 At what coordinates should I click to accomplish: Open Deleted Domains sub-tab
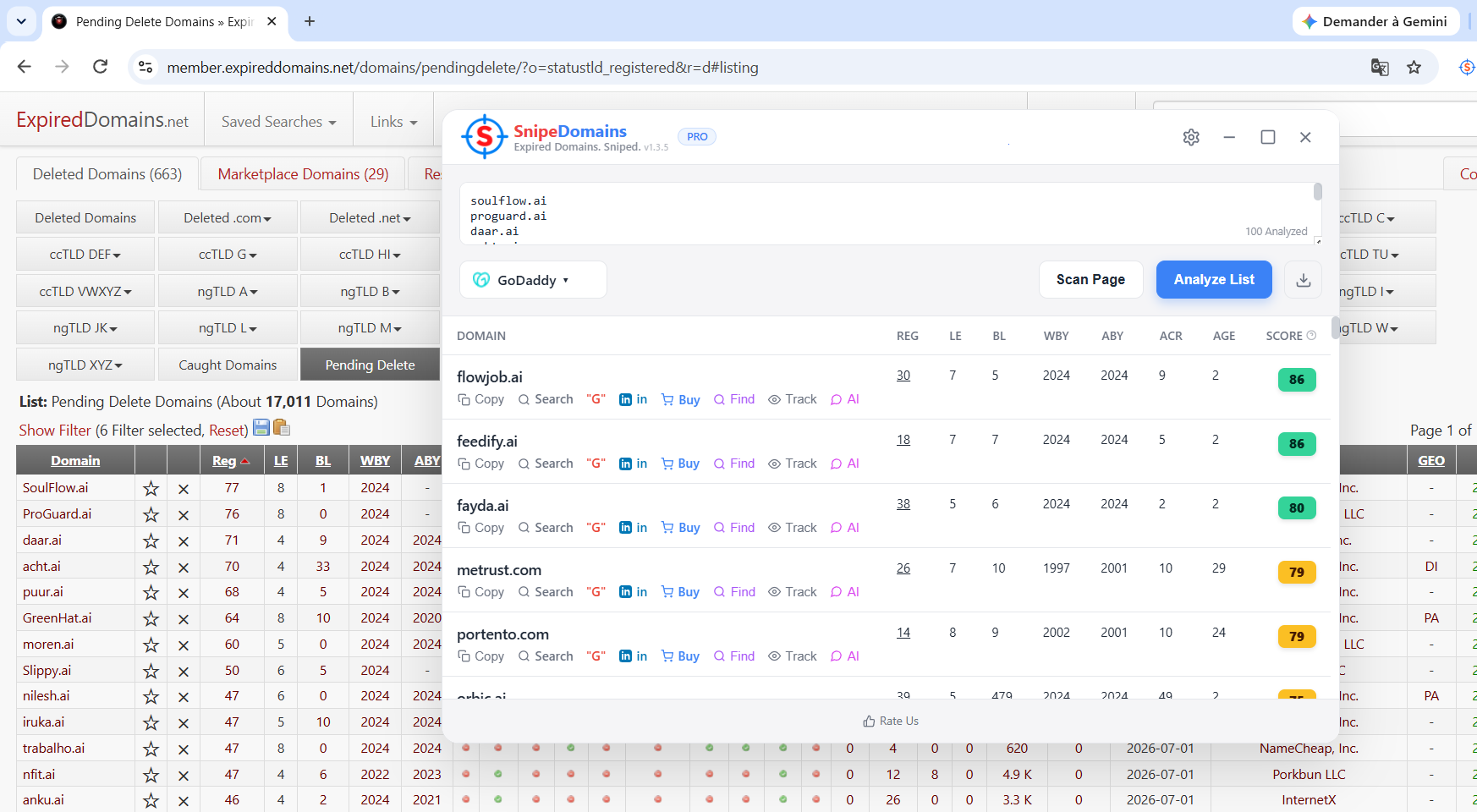pyautogui.click(x=85, y=217)
